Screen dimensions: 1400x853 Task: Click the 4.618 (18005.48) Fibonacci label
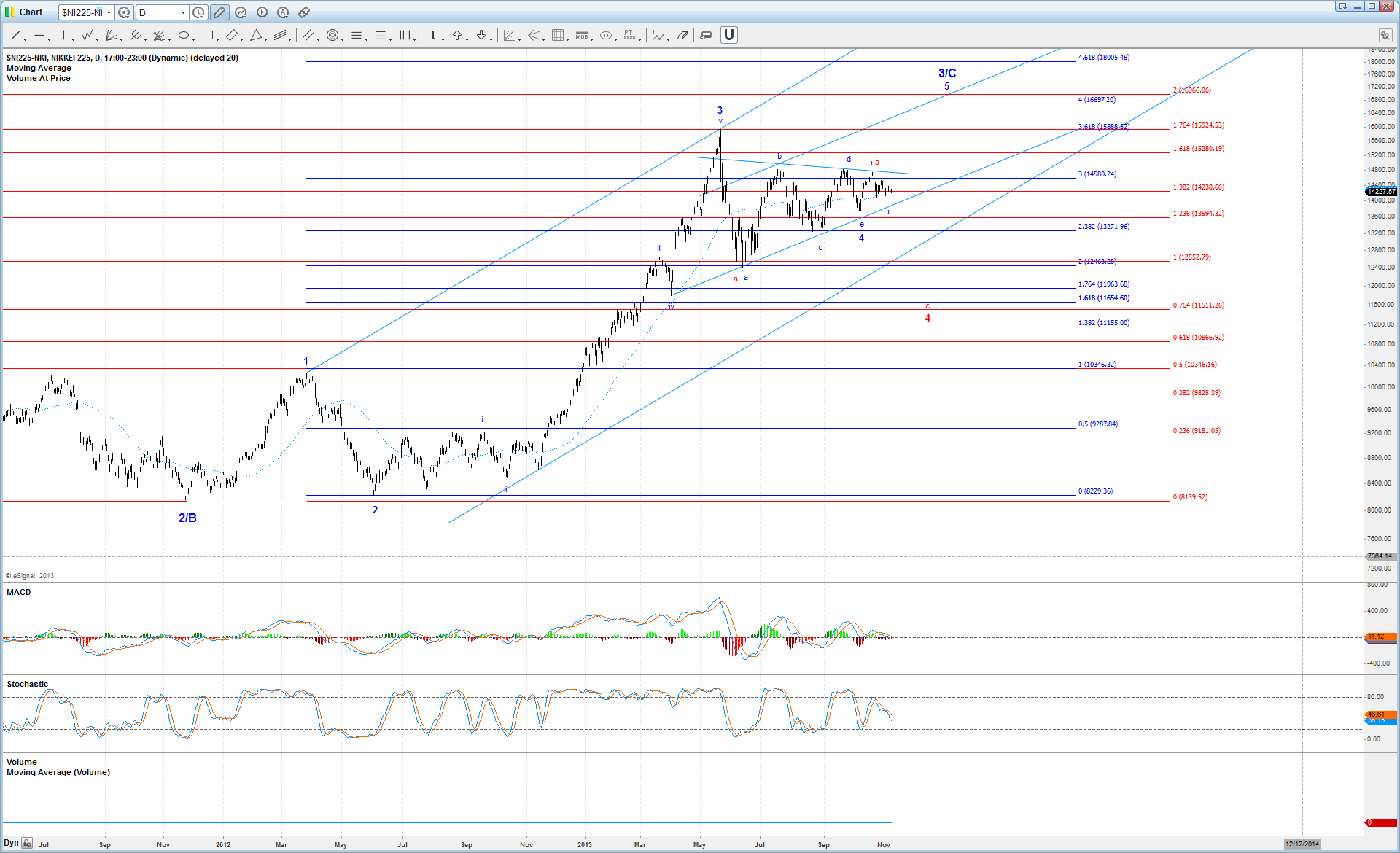pos(1104,57)
